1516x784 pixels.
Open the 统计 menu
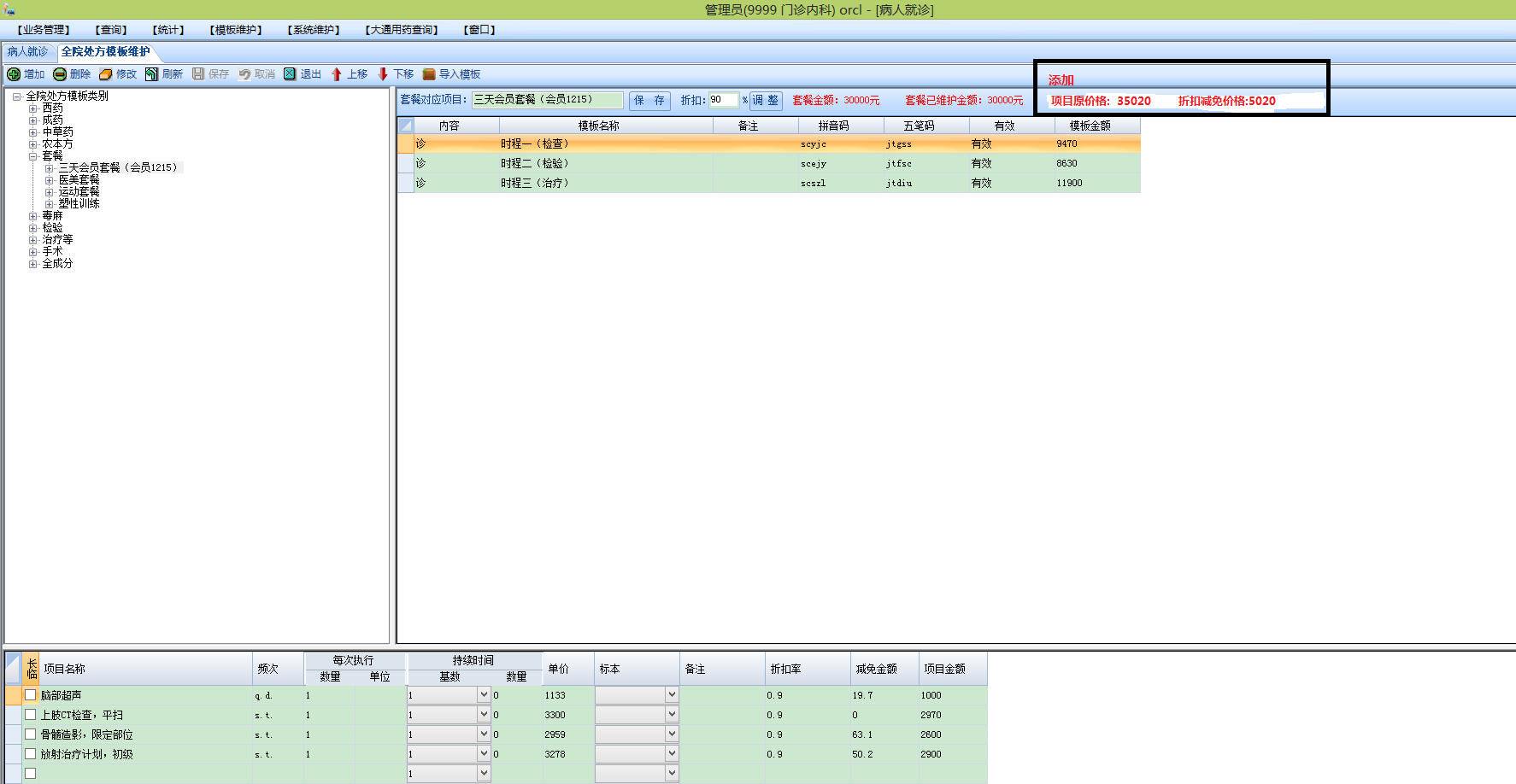[x=168, y=30]
